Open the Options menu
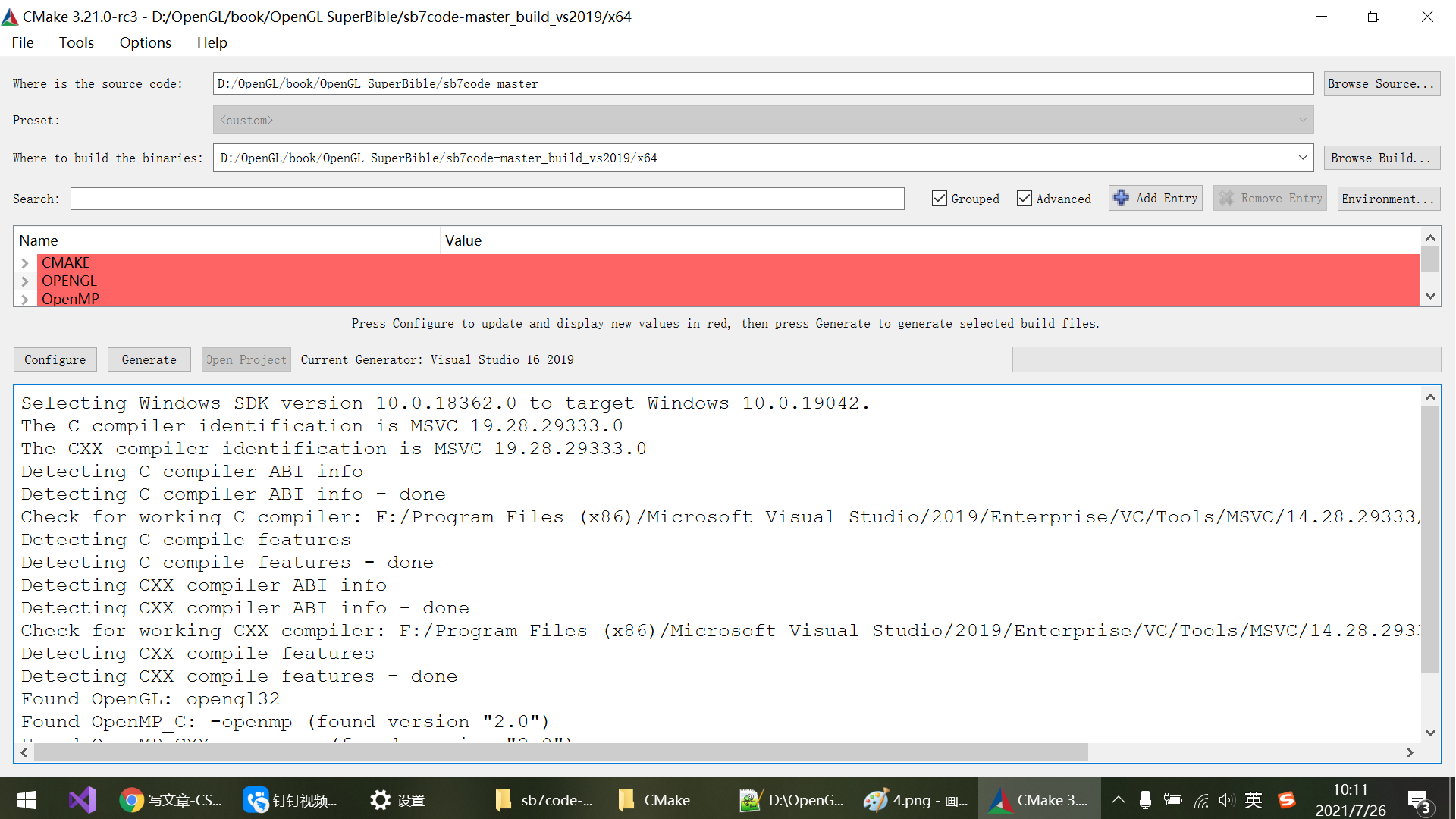Screen dimensions: 1456x819 [145, 42]
